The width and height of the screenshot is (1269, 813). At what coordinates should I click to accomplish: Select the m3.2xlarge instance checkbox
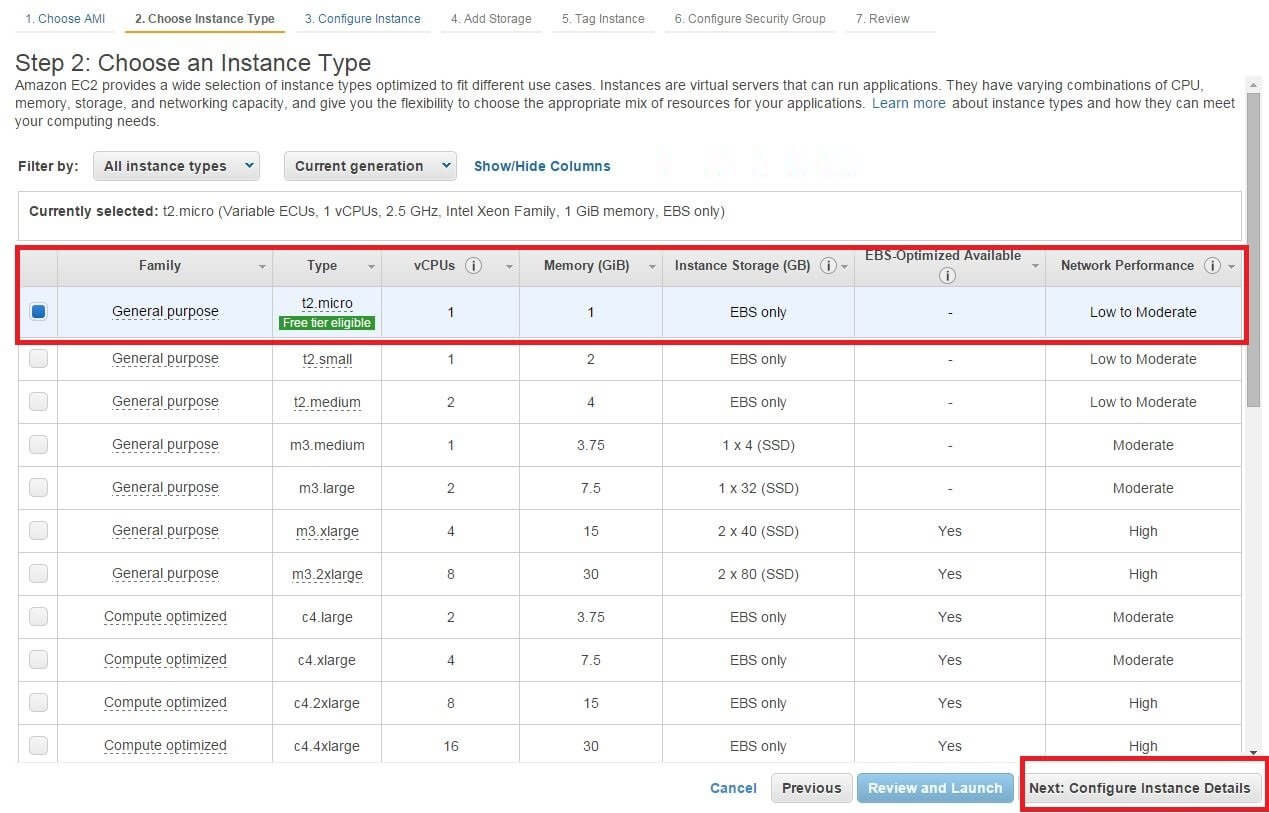pos(38,573)
